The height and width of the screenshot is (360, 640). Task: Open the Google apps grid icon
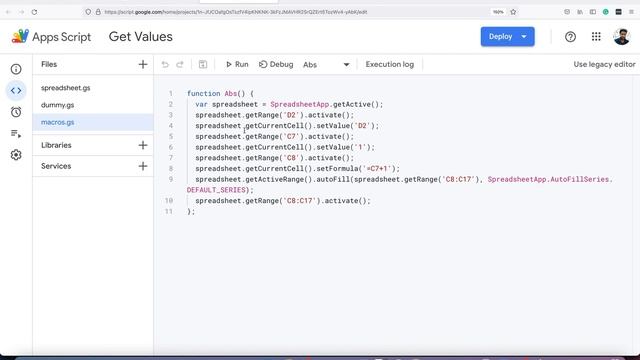point(596,37)
